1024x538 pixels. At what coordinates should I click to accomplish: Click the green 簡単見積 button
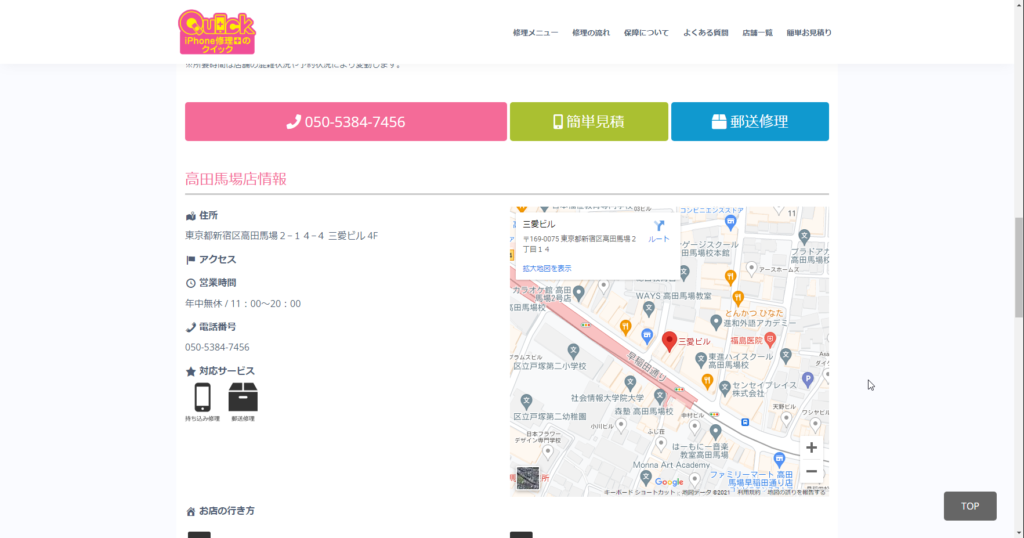click(588, 121)
